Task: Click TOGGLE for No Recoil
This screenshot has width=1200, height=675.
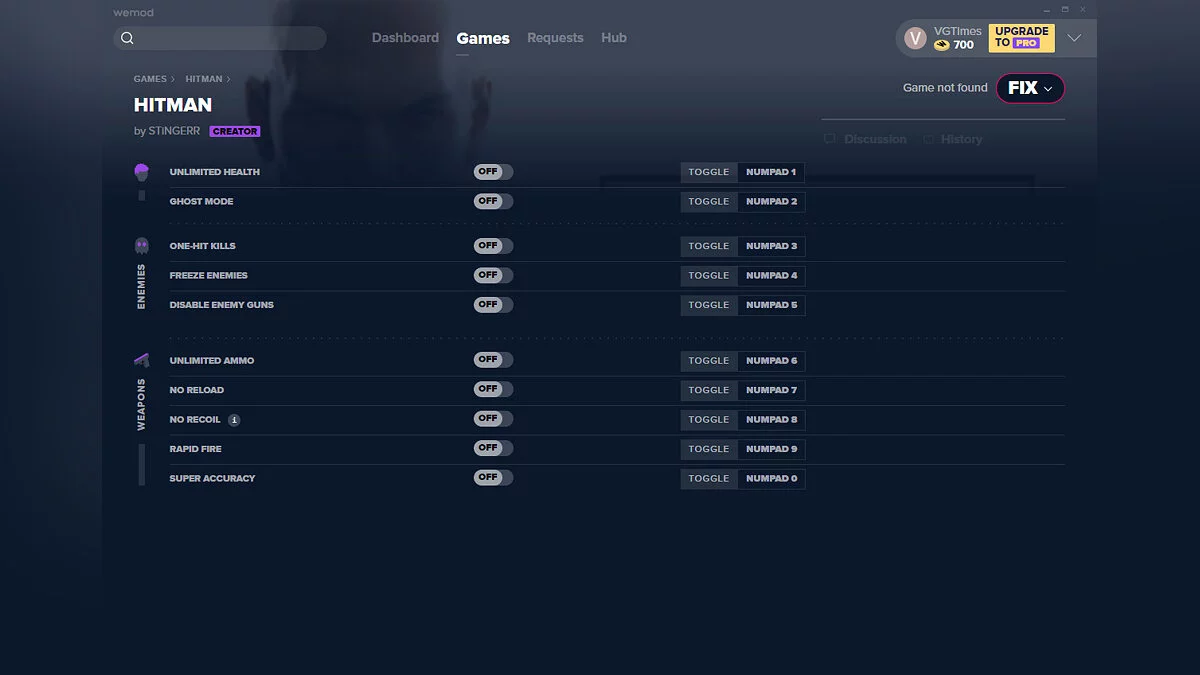Action: 709,419
